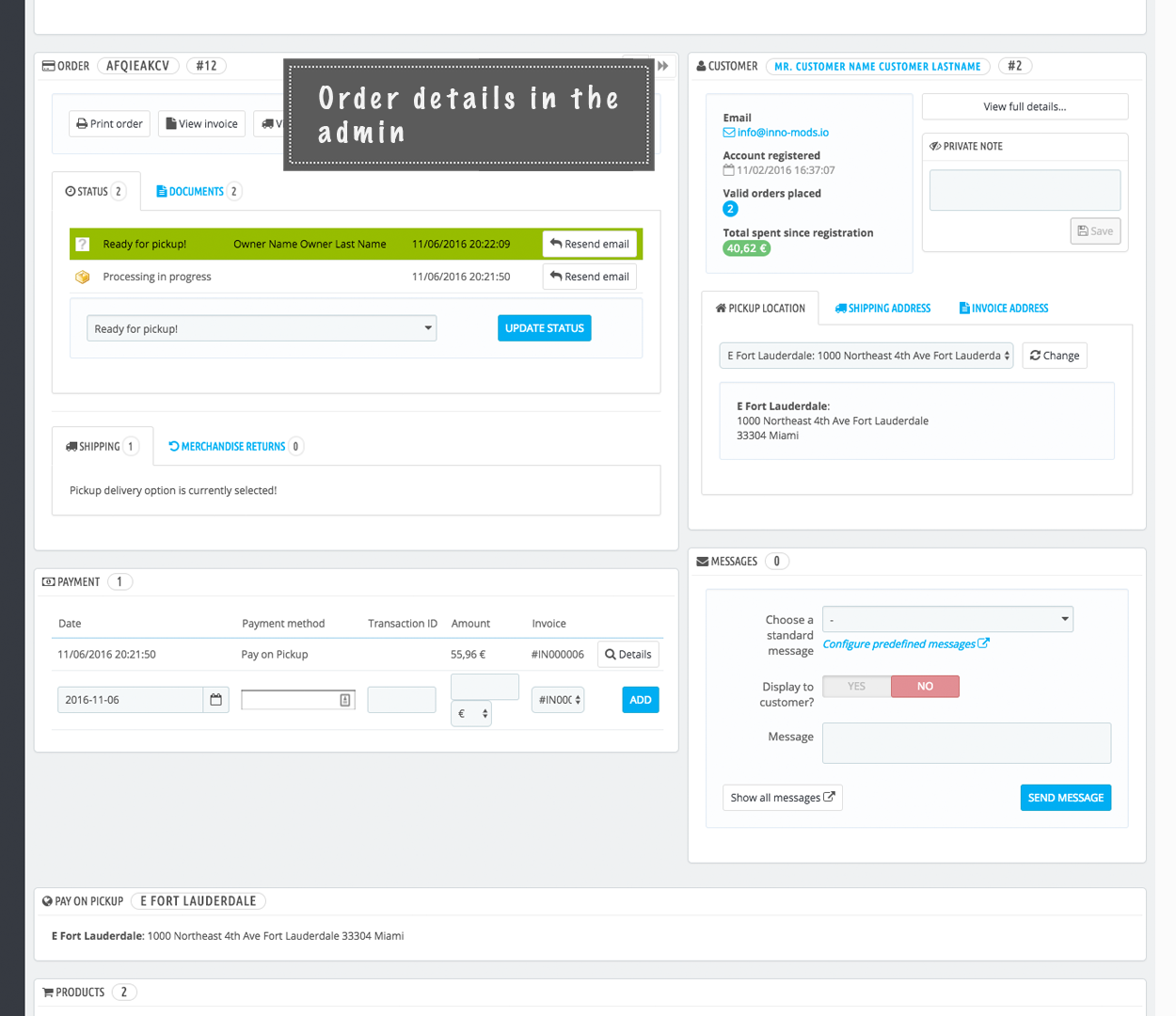Click the Message text area
The width and height of the screenshot is (1176, 1016).
966,743
